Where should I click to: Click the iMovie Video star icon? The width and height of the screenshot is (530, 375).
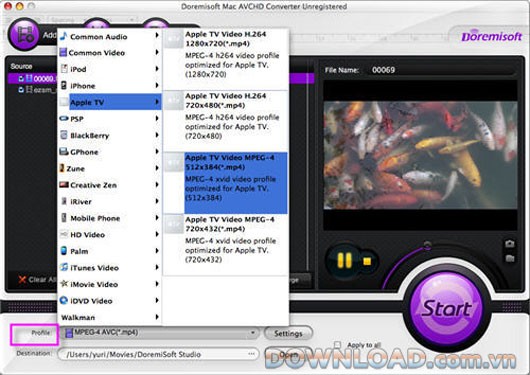coord(64,283)
